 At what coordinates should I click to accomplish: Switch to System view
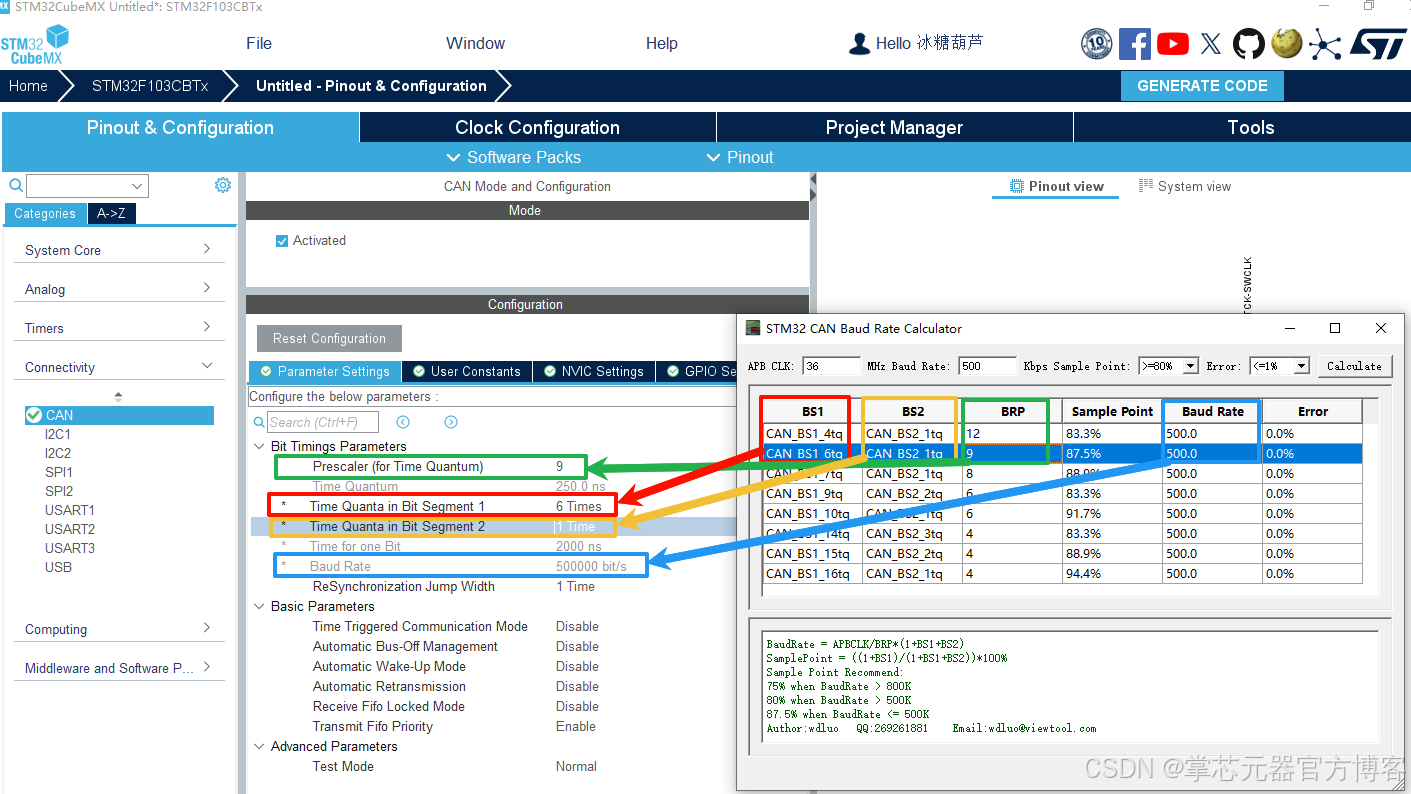point(1185,186)
